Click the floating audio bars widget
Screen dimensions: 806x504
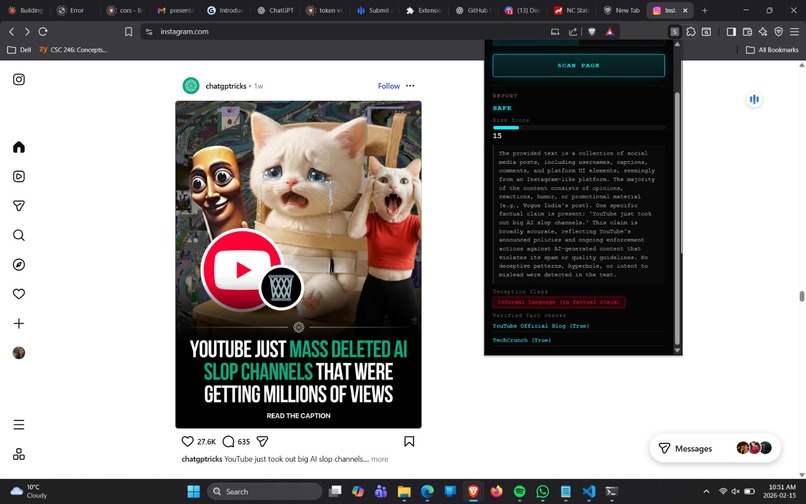click(754, 99)
